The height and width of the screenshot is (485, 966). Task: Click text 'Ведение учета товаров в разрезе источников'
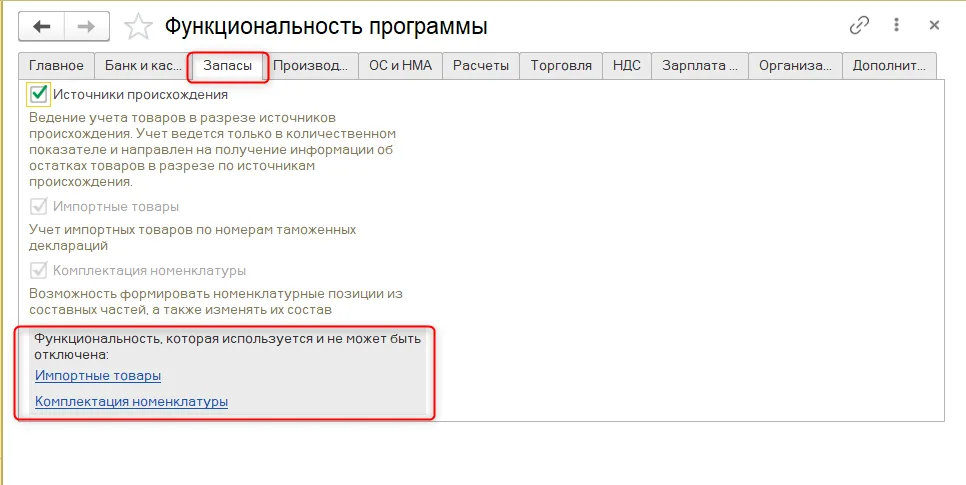[182, 117]
